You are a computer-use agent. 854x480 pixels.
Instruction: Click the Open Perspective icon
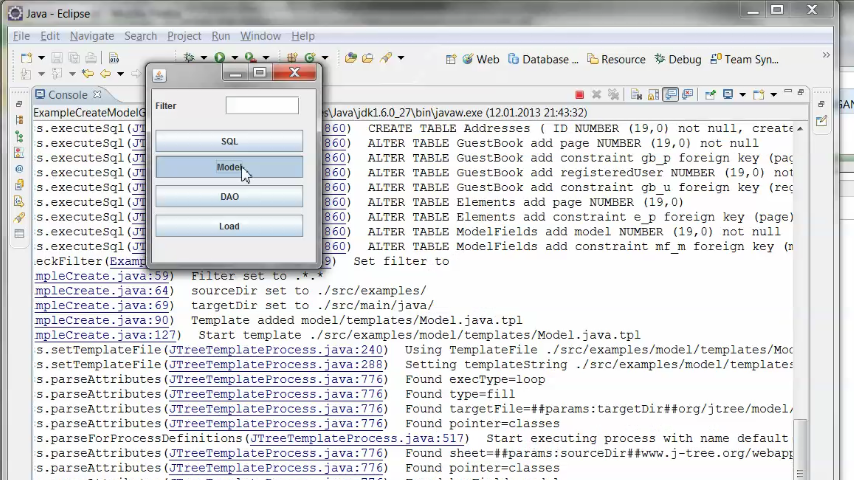[x=450, y=59]
